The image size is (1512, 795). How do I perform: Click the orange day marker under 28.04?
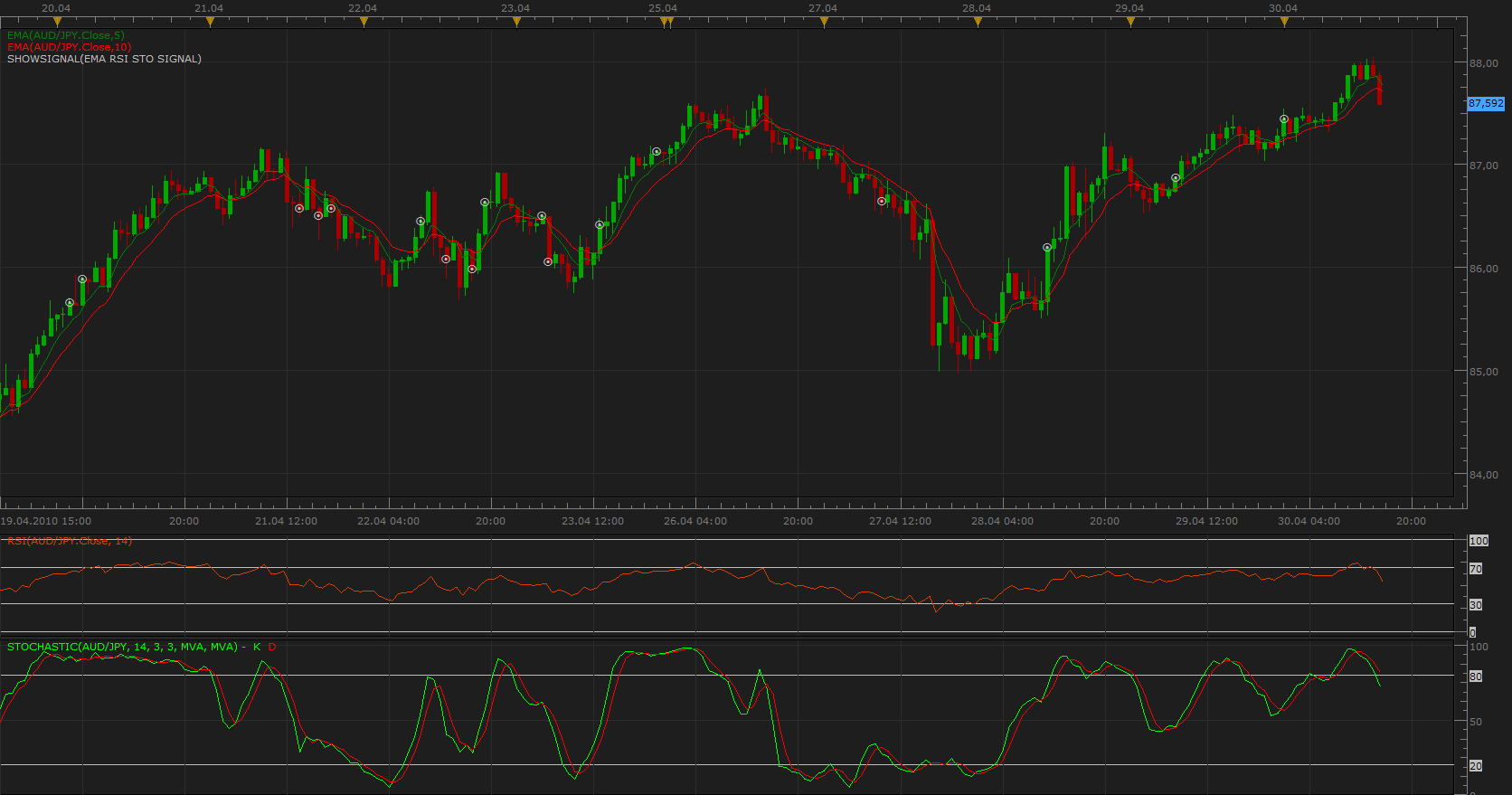pyautogui.click(x=978, y=22)
